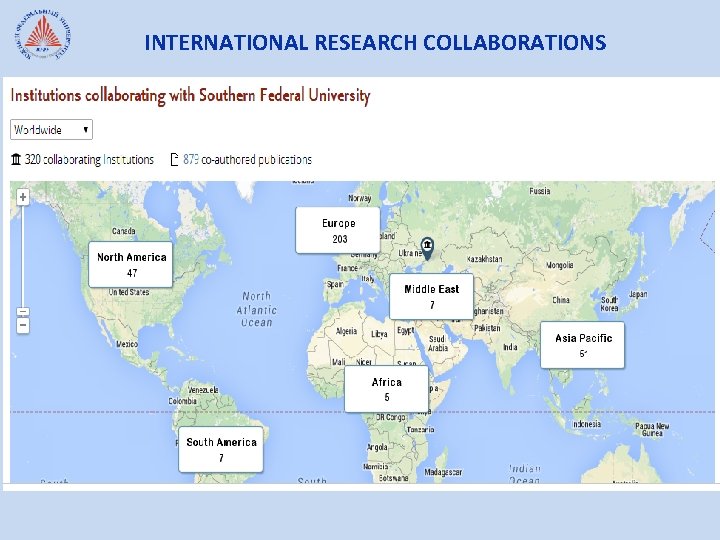Click the map zoom out minus button
Viewport: 720px width, 540px height.
coord(23,326)
